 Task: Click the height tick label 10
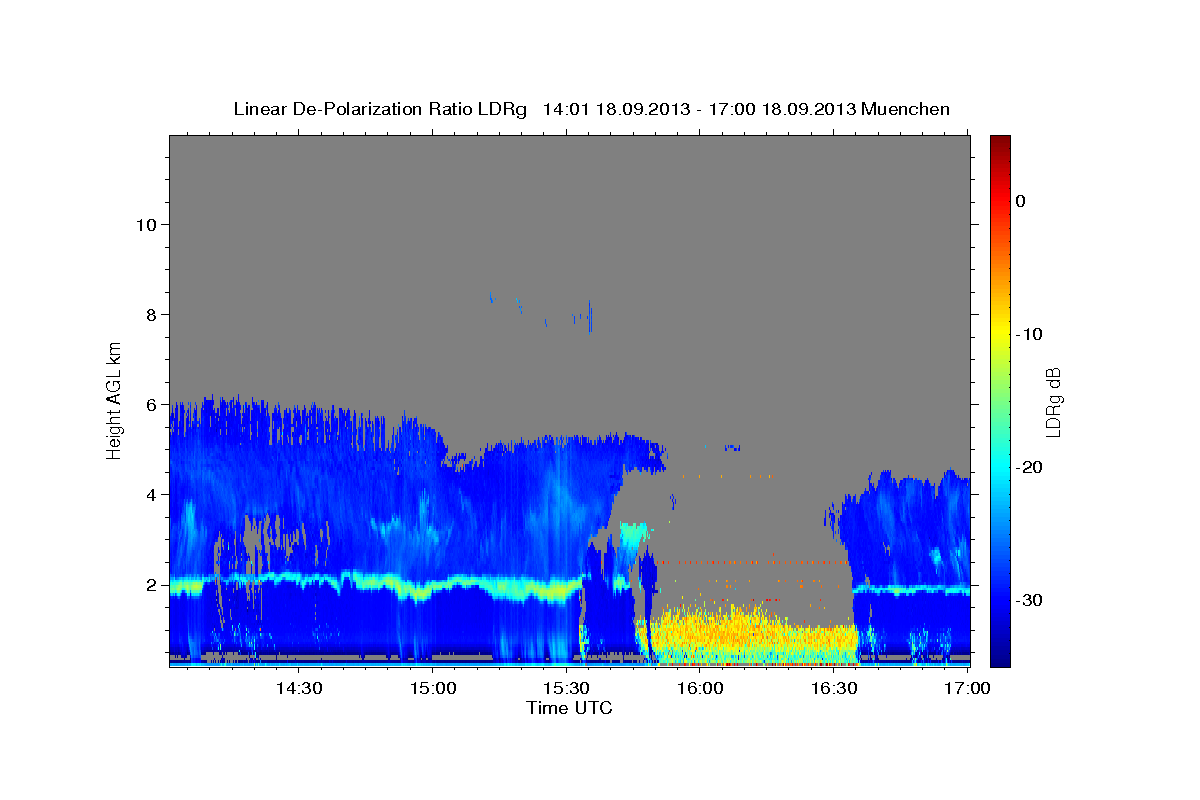(x=146, y=224)
